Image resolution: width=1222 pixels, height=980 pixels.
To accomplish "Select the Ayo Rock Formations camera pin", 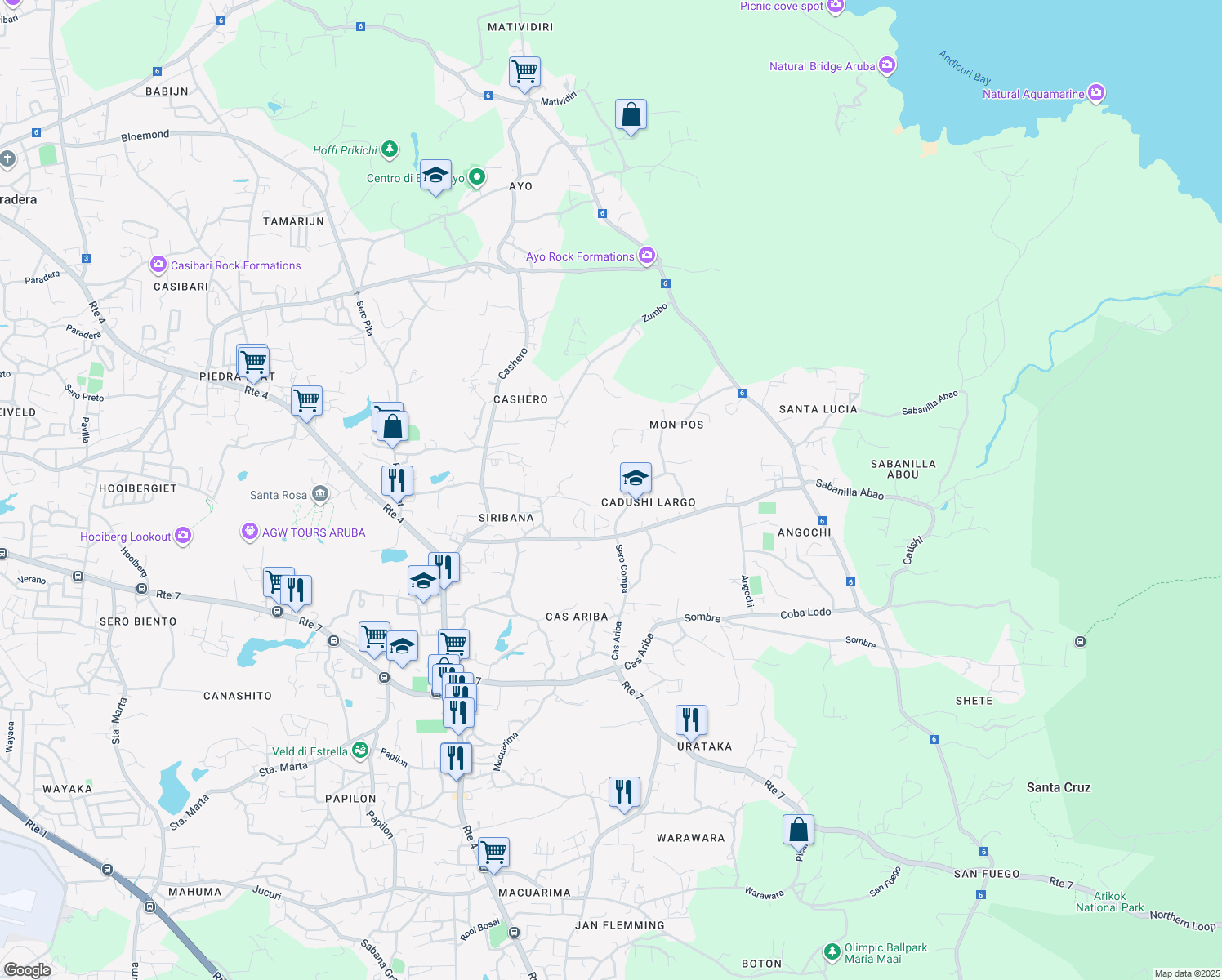I will 646,256.
